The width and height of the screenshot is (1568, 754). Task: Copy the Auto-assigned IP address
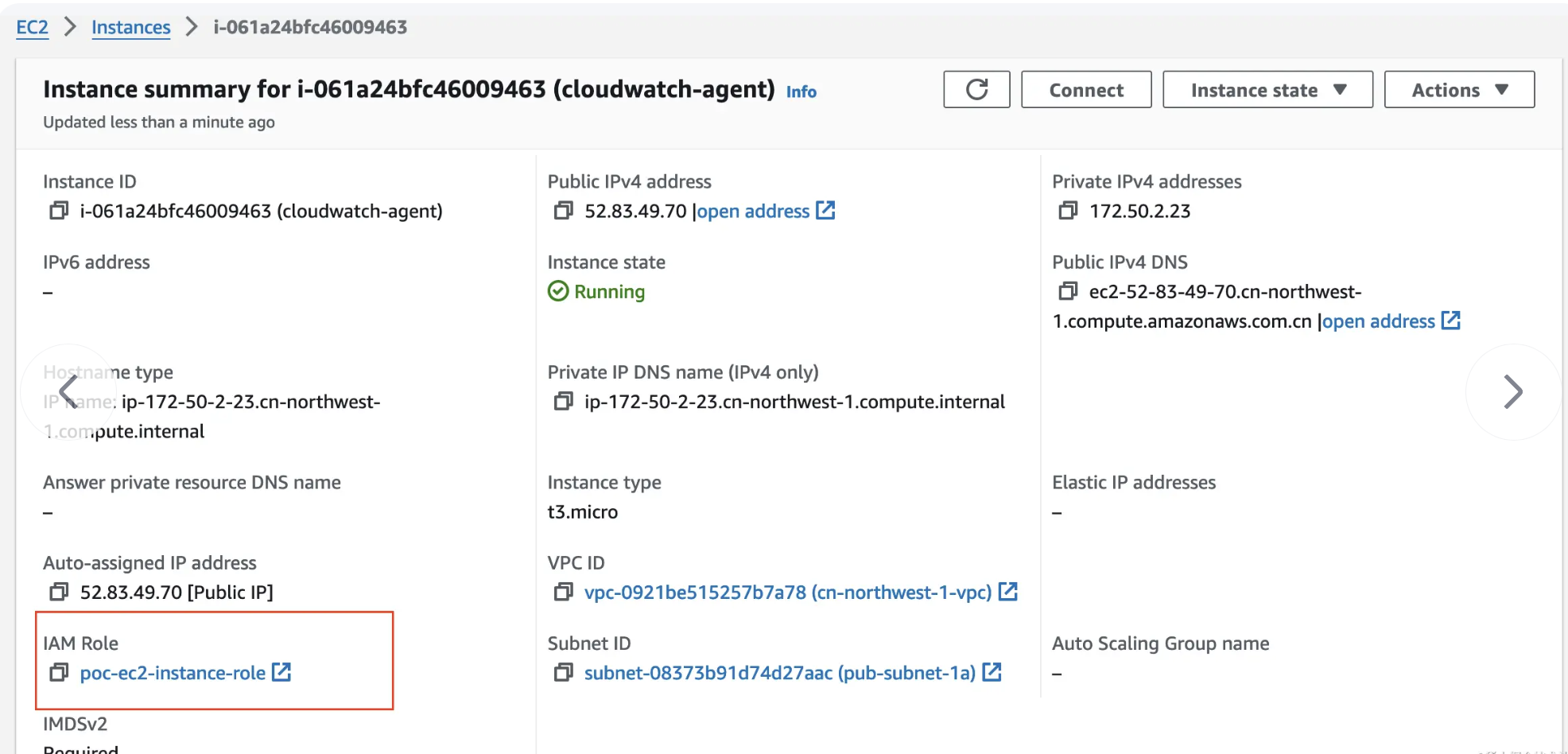[x=59, y=593]
